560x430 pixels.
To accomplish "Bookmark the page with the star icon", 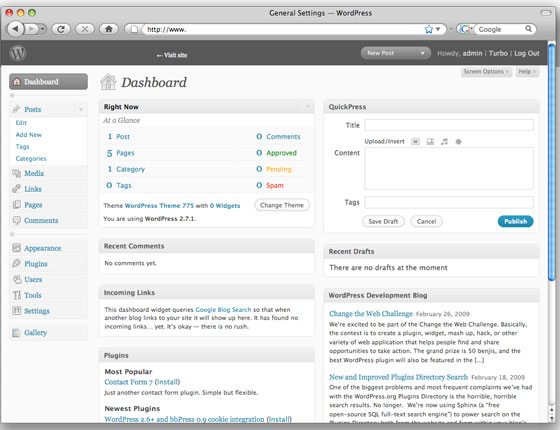I will click(x=429, y=29).
